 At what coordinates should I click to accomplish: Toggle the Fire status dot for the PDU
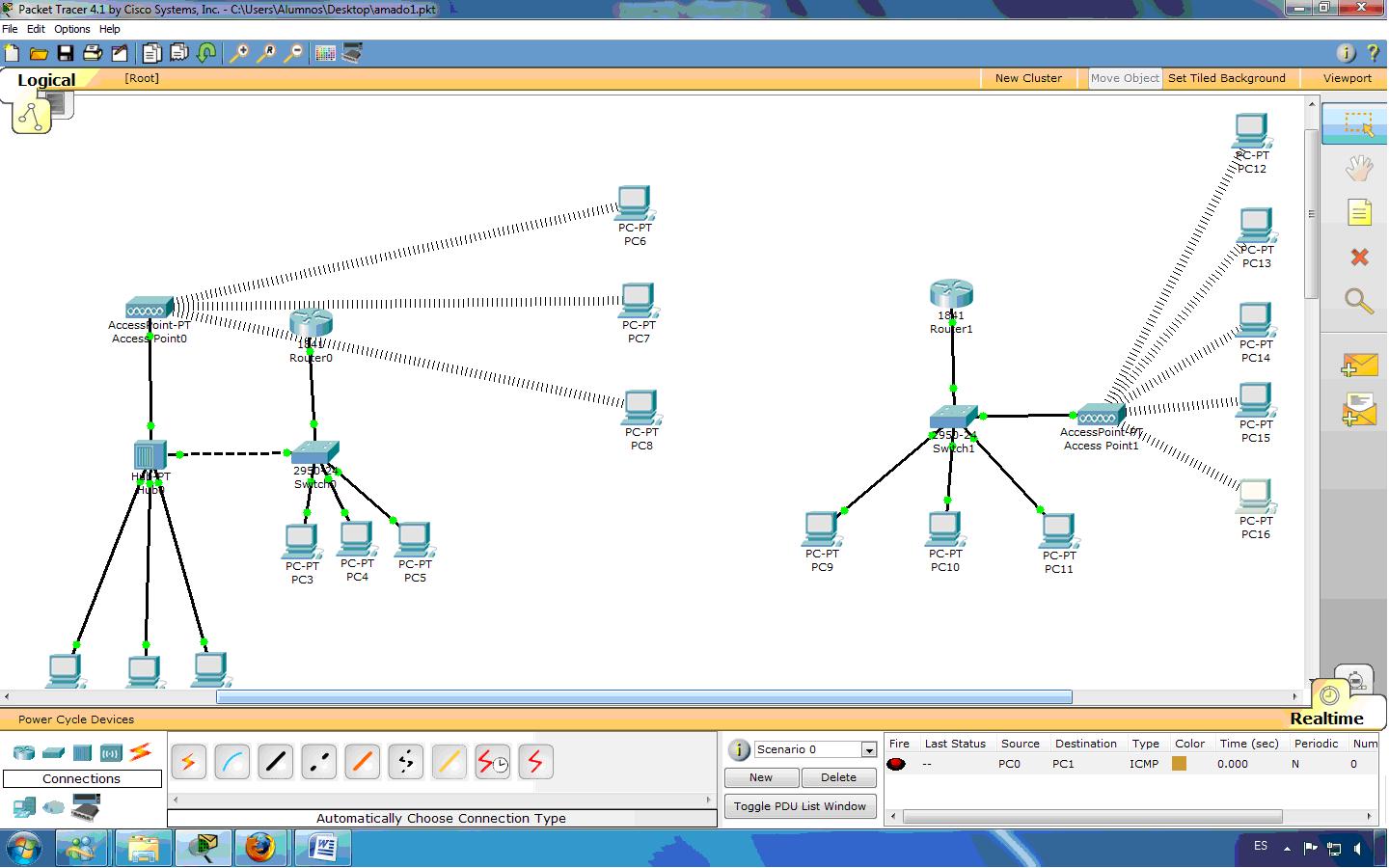pyautogui.click(x=896, y=764)
